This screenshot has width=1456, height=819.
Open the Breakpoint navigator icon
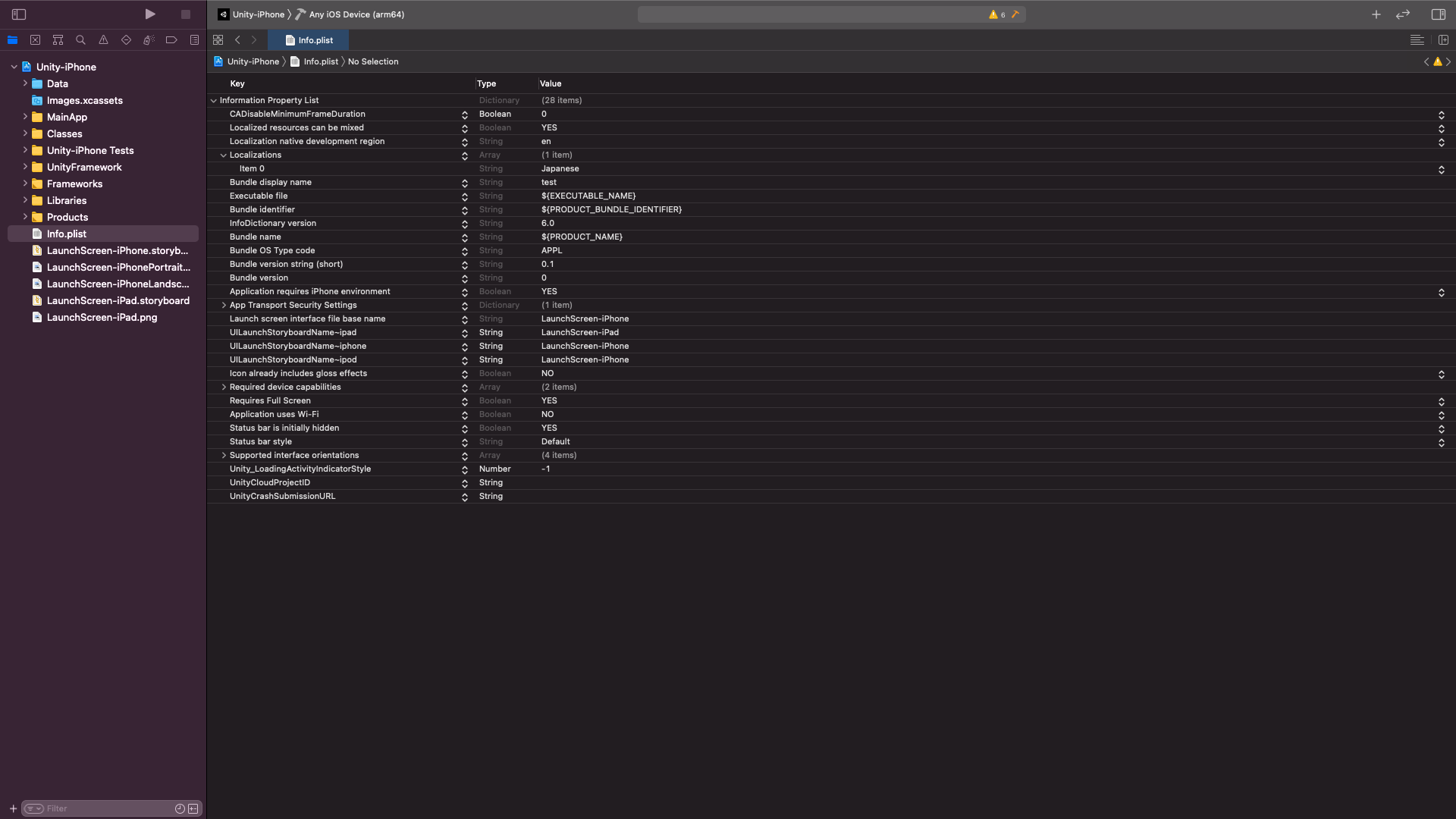pyautogui.click(x=171, y=40)
